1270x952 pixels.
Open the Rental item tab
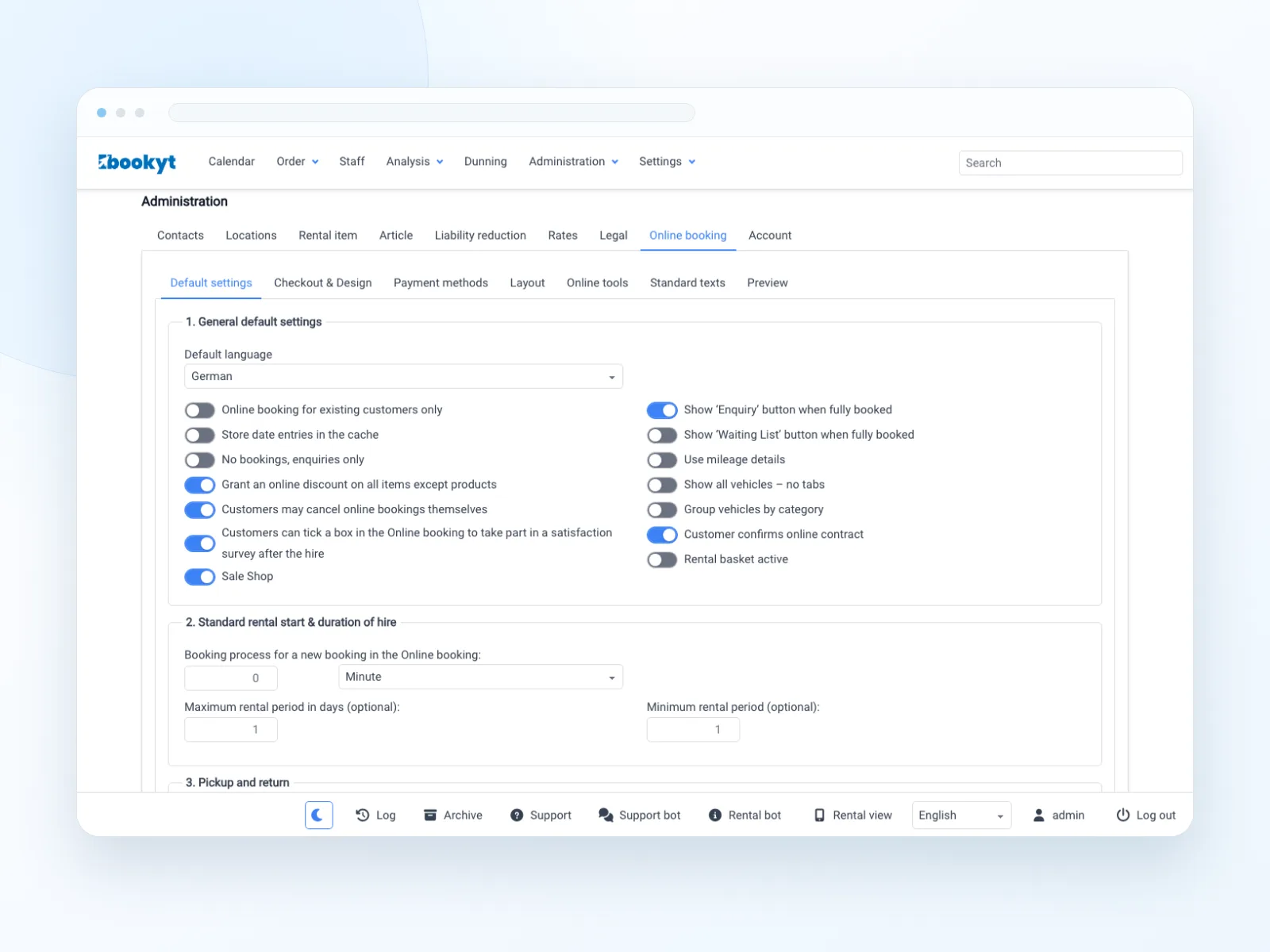pyautogui.click(x=328, y=235)
